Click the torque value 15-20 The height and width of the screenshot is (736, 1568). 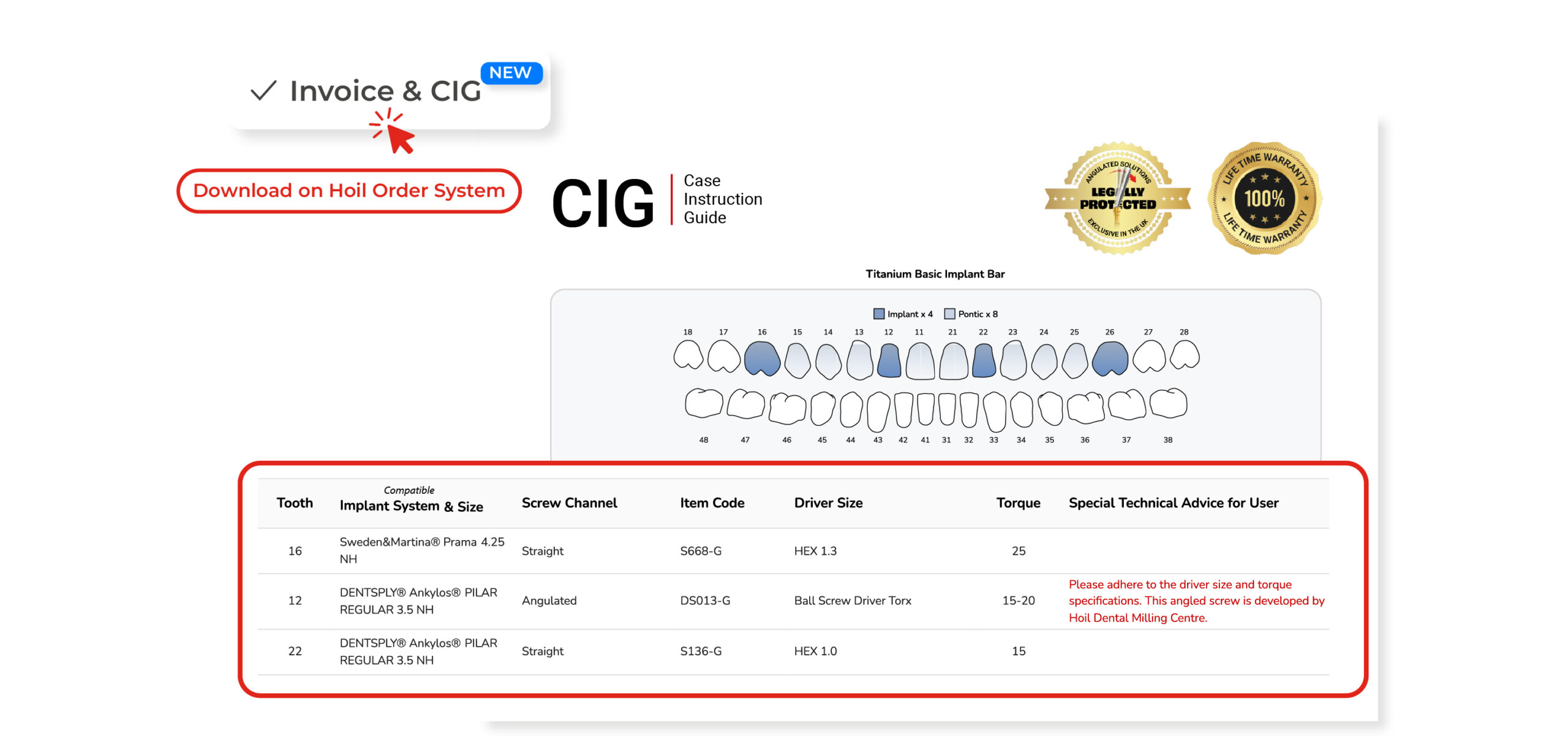tap(1019, 601)
